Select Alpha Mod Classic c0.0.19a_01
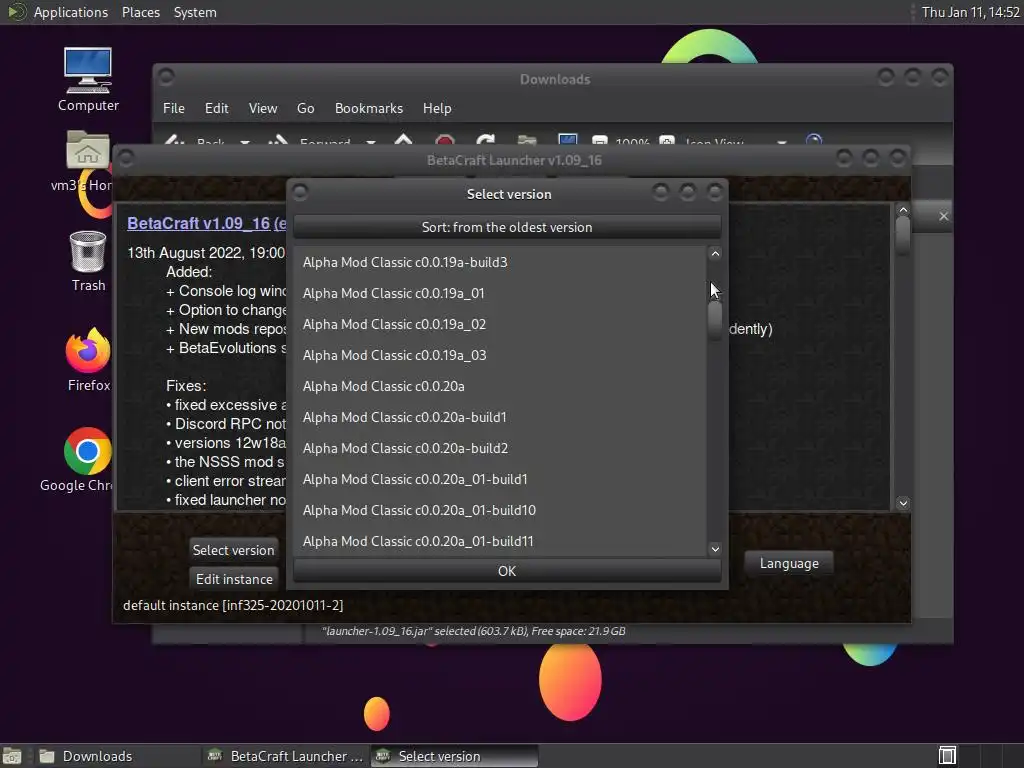The height and width of the screenshot is (768, 1024). click(x=500, y=293)
